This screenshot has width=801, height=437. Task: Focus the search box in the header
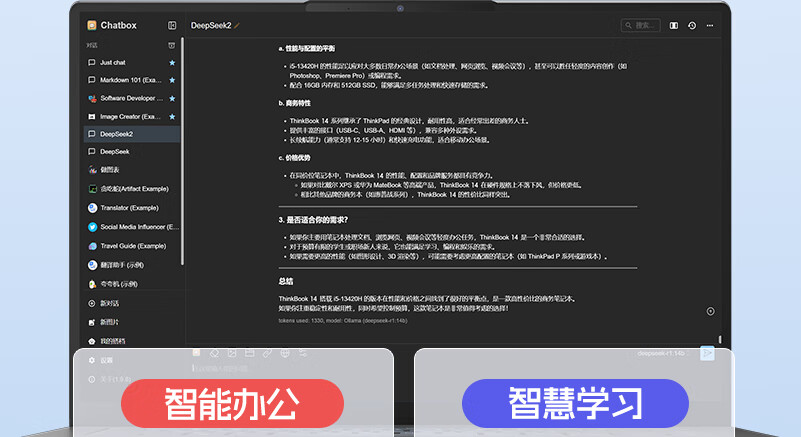[641, 25]
